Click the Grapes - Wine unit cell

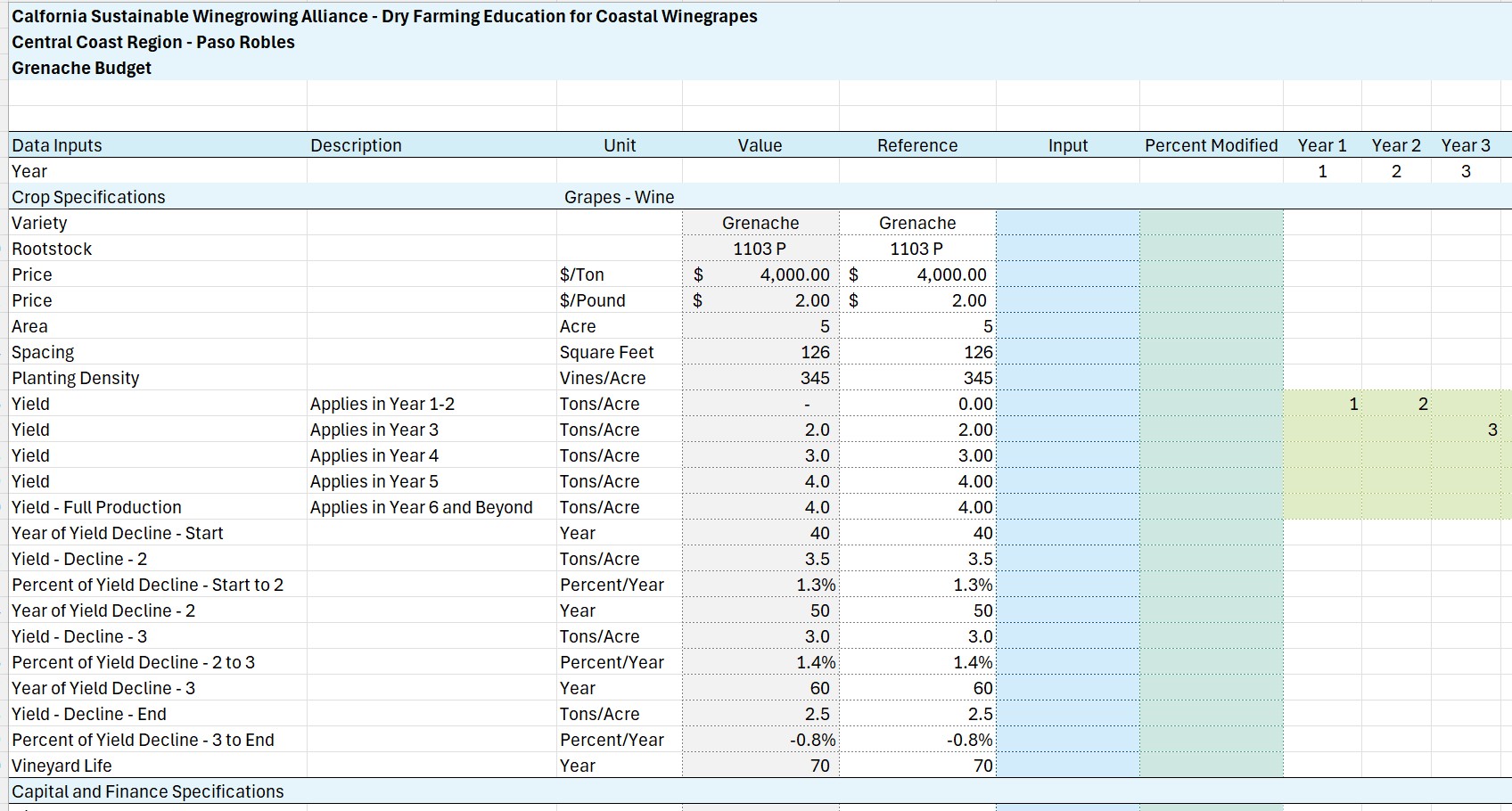[619, 197]
